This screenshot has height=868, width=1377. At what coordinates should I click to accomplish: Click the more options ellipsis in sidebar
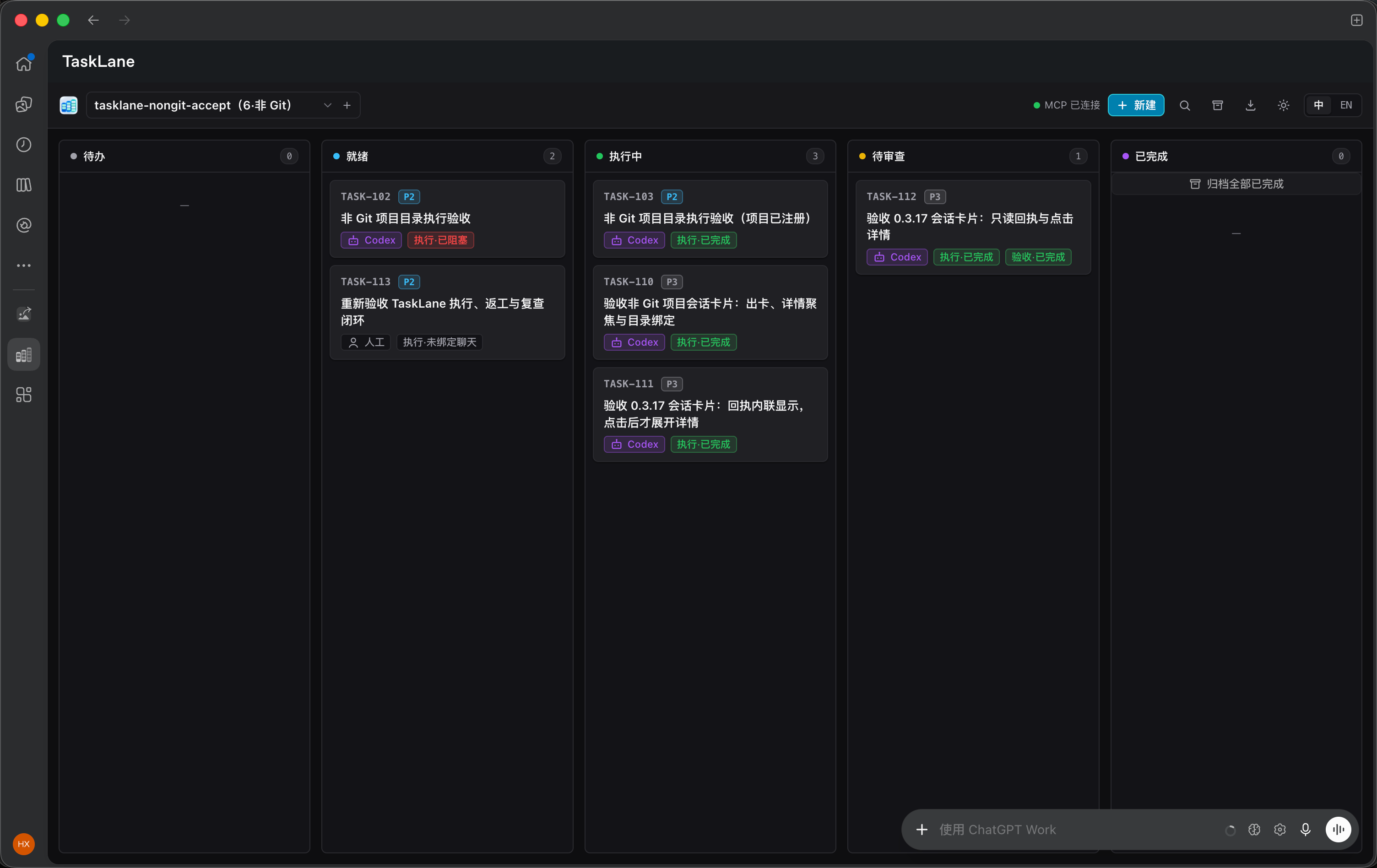[x=23, y=266]
